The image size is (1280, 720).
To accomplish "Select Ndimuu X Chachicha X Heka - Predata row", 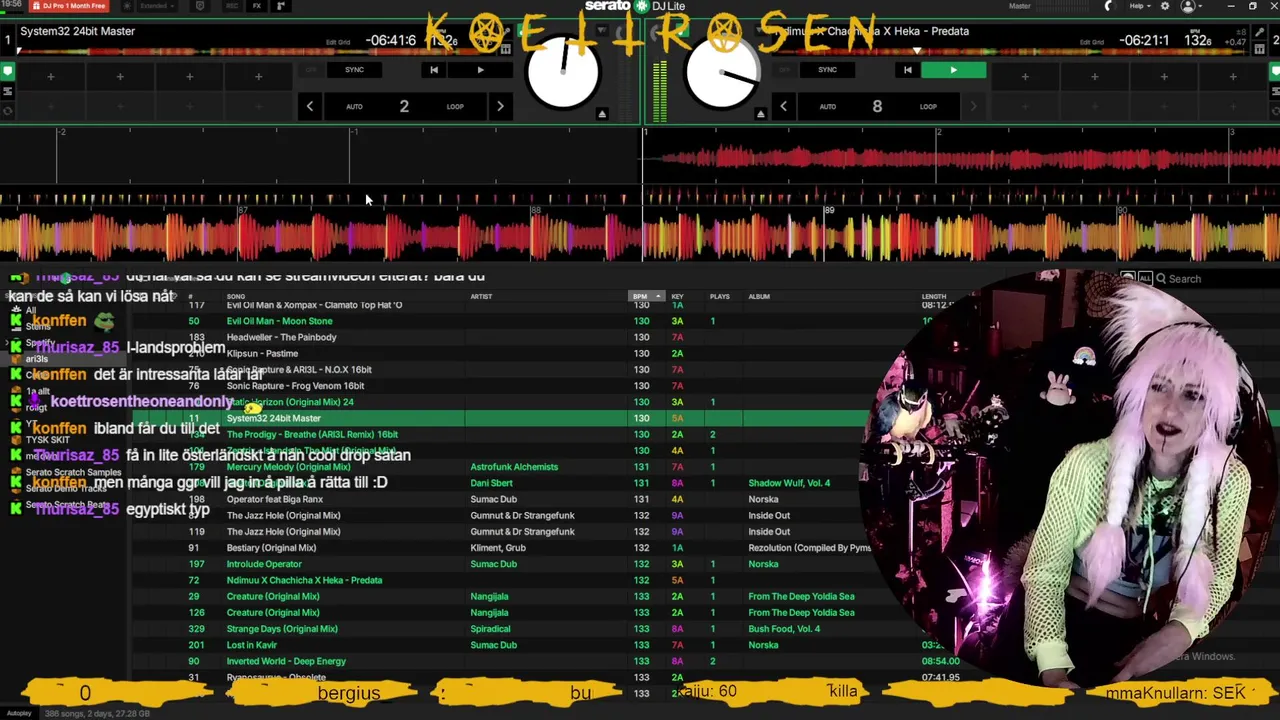I will coord(500,580).
